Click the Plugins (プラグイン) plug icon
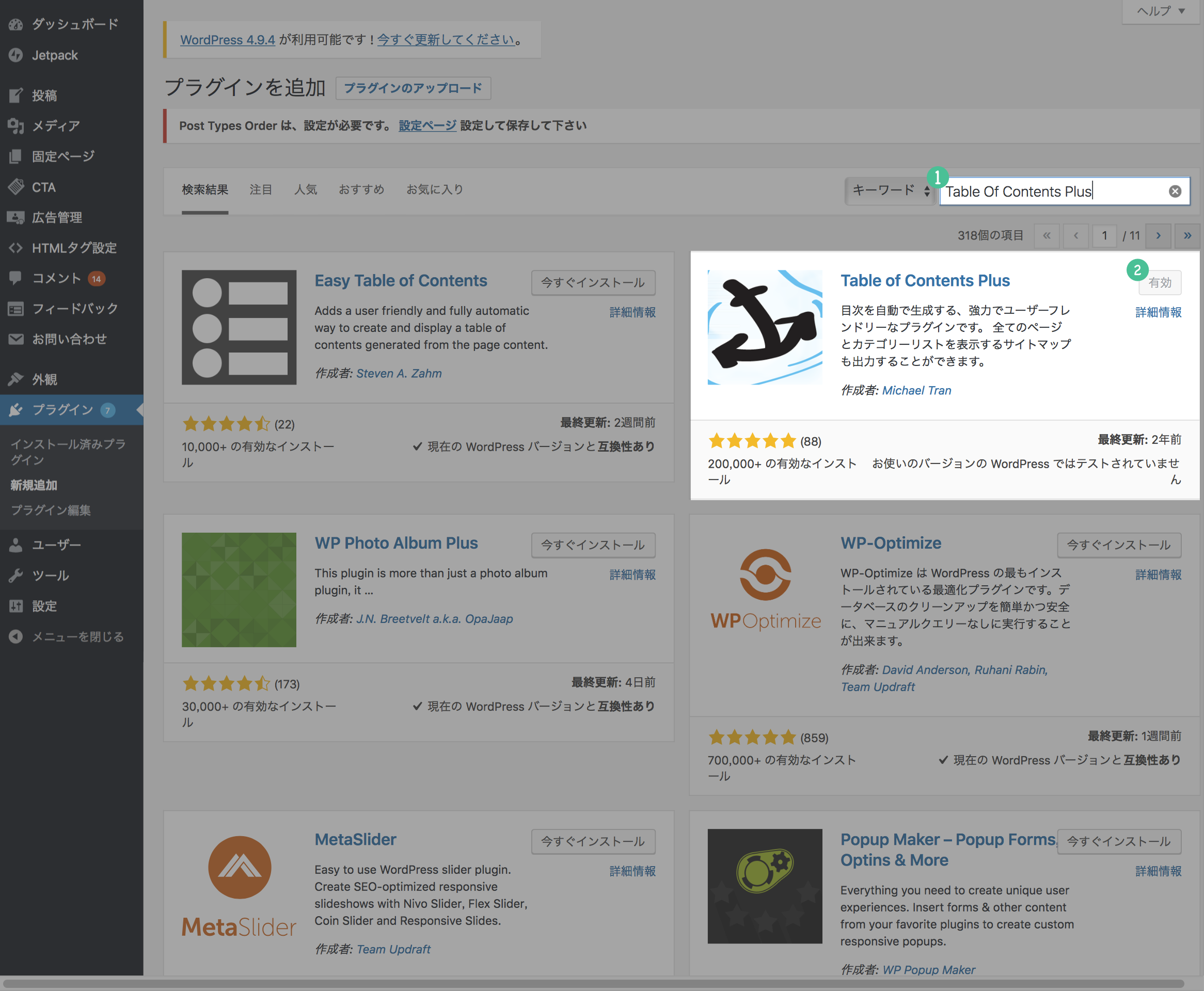Image resolution: width=1204 pixels, height=991 pixels. 15,409
